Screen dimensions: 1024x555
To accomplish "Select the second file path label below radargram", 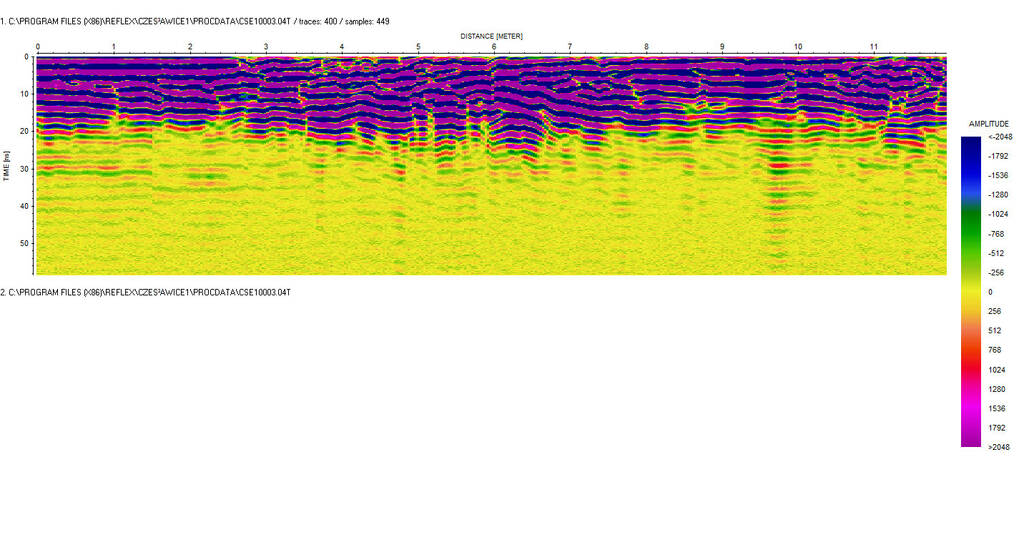I will (x=146, y=291).
